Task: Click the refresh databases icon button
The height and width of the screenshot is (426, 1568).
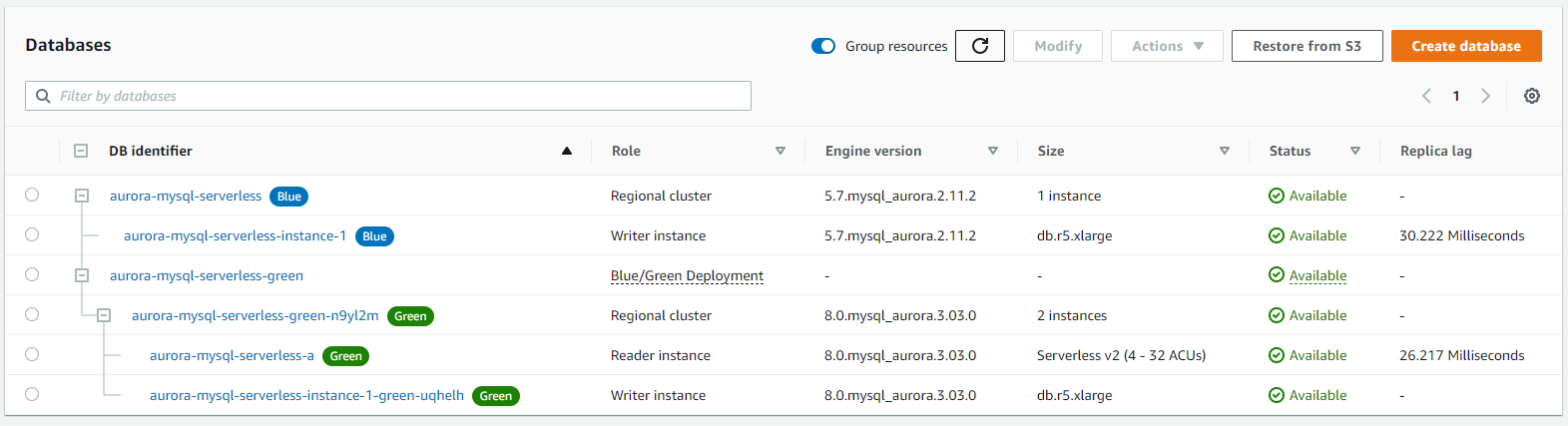Action: click(980, 46)
